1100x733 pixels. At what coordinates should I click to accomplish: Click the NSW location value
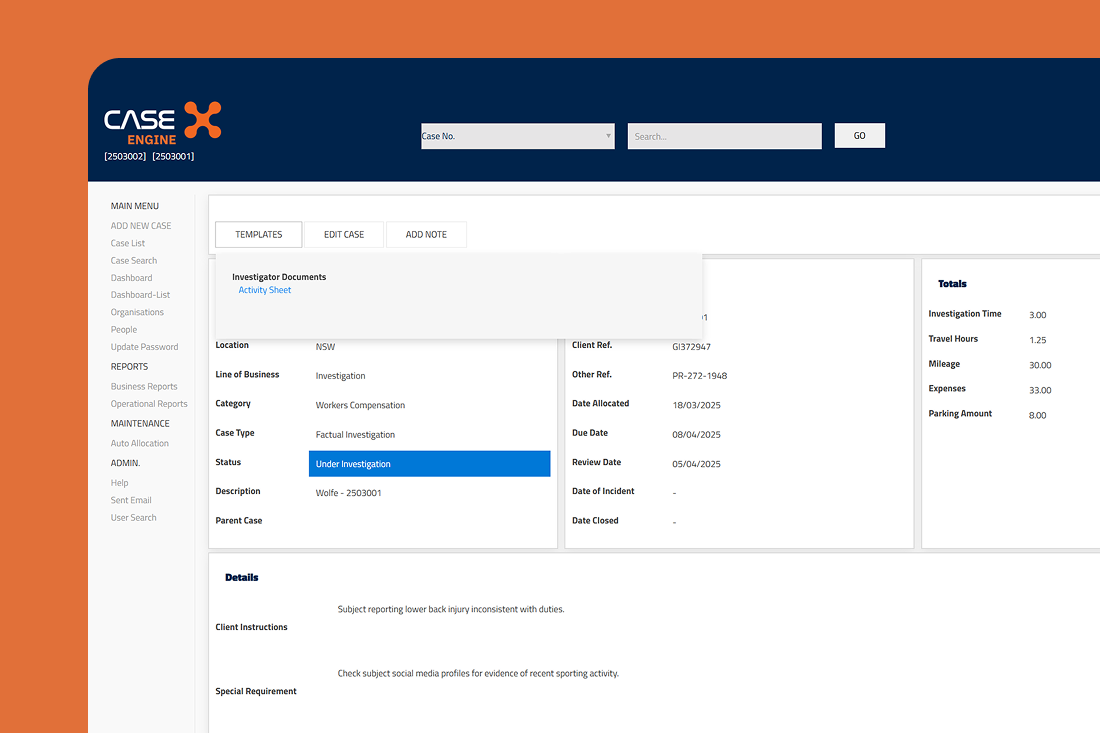coord(326,347)
